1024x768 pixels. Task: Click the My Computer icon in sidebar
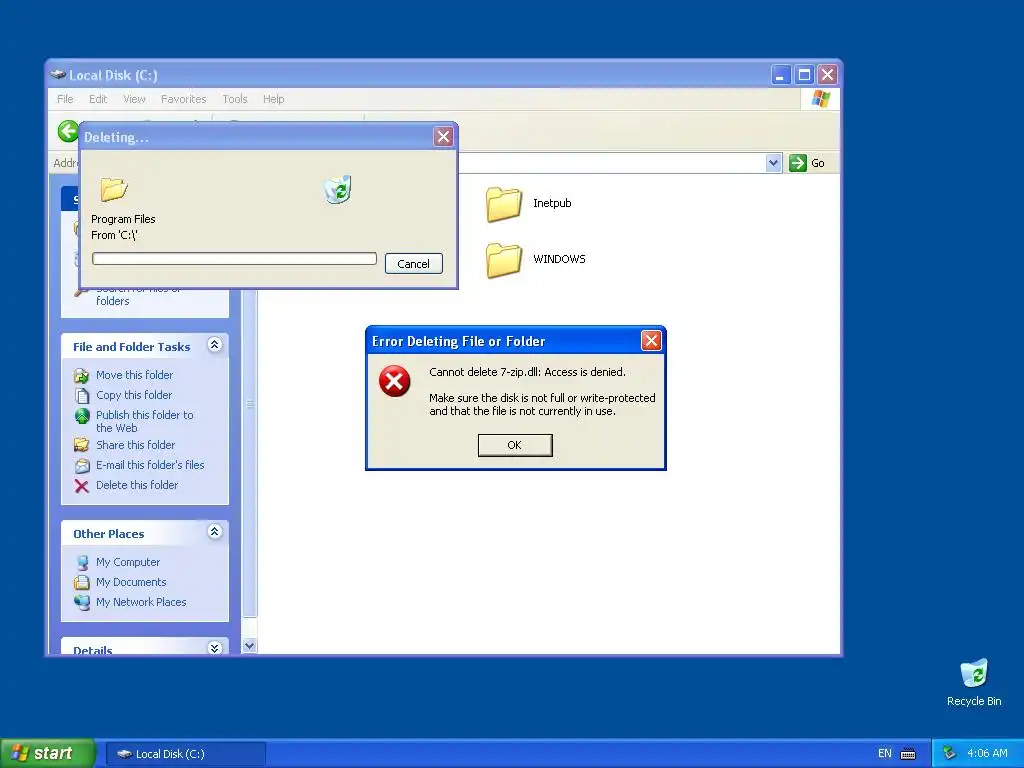point(82,562)
